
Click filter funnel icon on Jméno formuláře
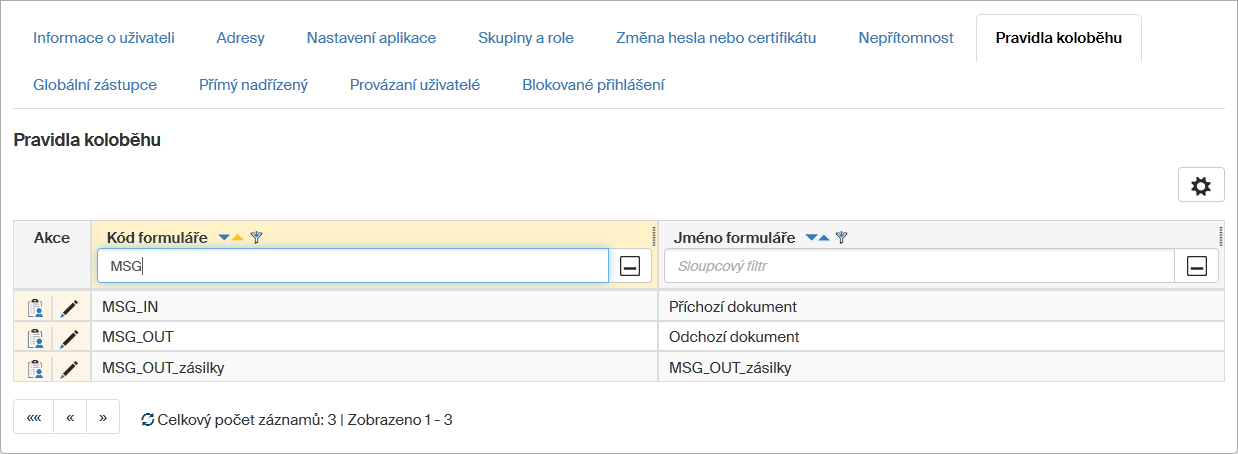click(x=841, y=238)
